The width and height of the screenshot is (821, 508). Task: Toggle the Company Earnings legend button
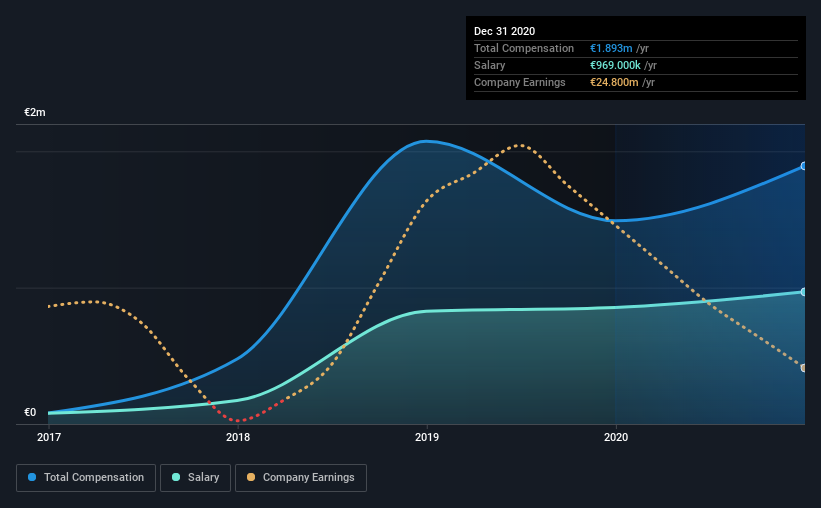301,478
